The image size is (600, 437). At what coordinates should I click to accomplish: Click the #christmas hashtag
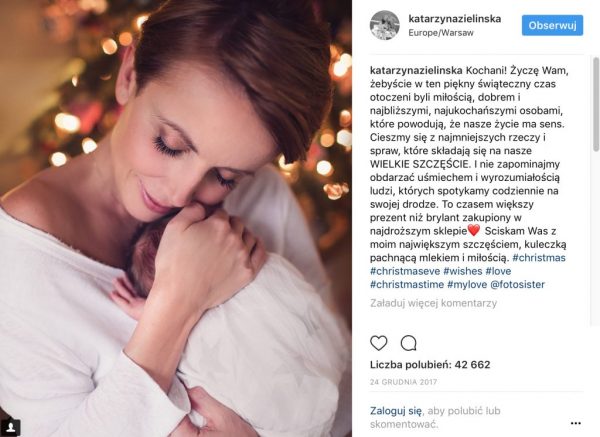pyautogui.click(x=539, y=258)
